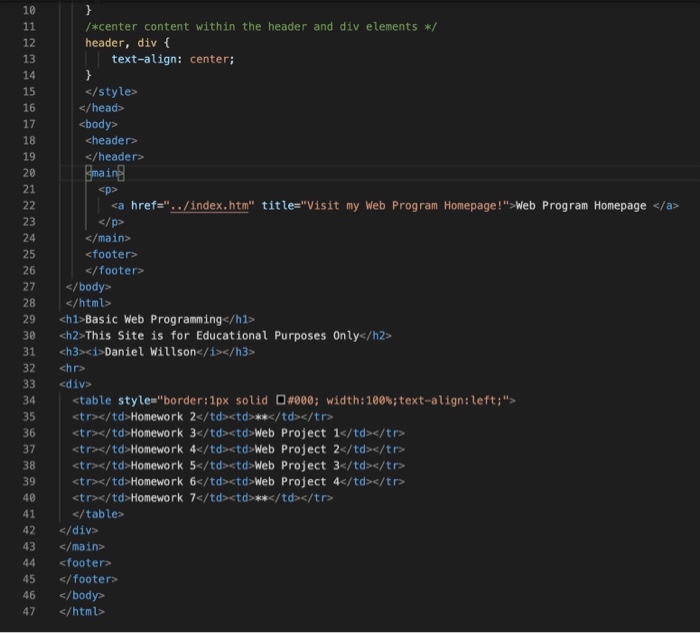Screen dimensions: 700x633
Task: Click line number 10 in the gutter
Action: 29,10
